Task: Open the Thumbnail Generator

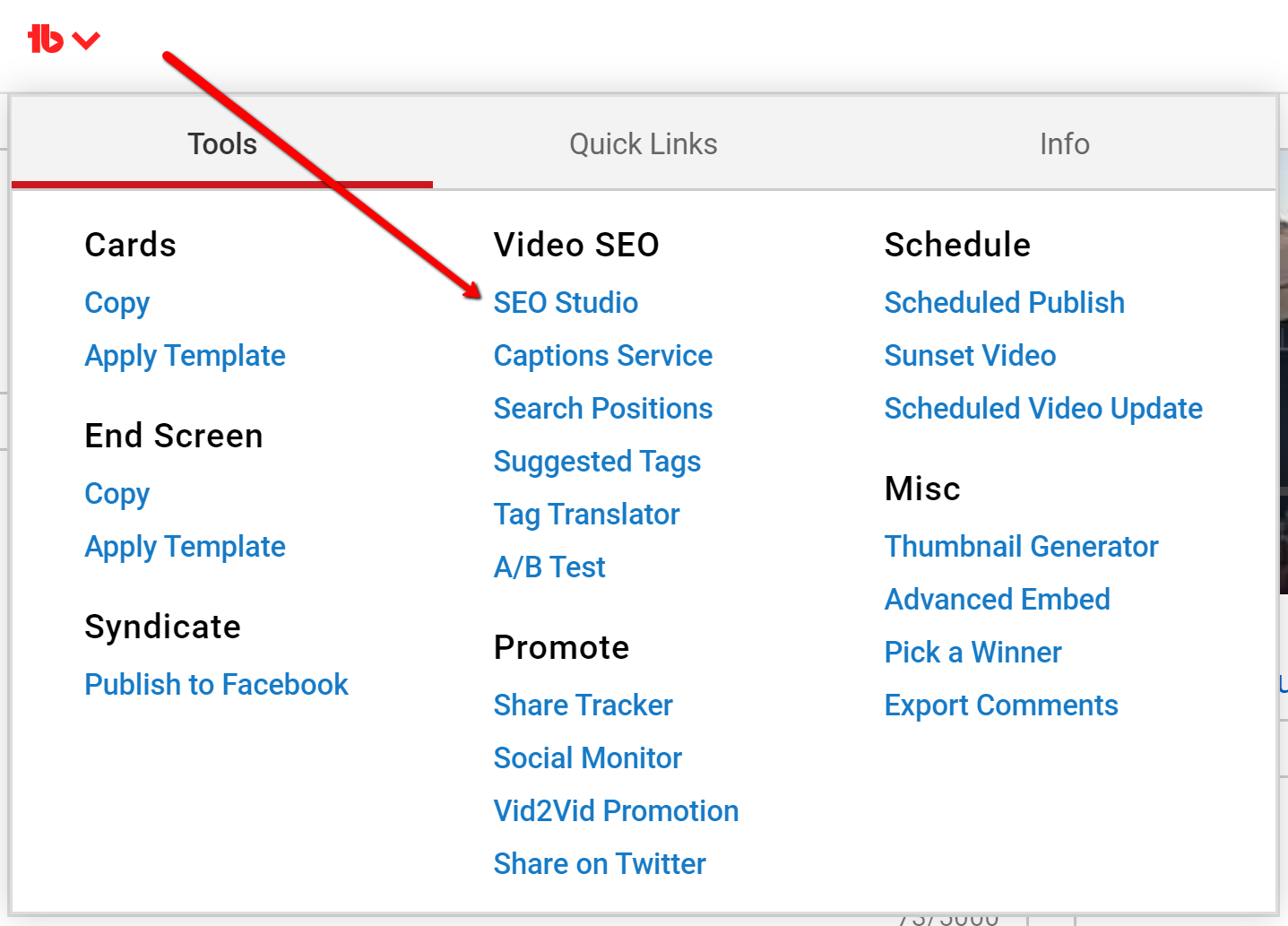Action: [x=1021, y=547]
